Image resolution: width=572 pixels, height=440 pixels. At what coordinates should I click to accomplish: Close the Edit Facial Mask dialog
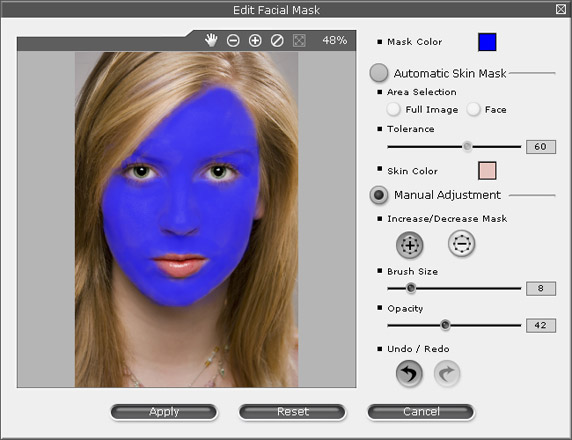pyautogui.click(x=561, y=9)
